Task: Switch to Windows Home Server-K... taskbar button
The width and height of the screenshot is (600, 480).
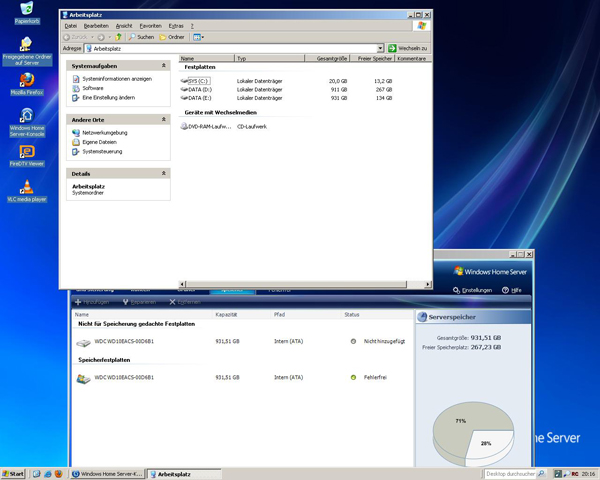Action: tap(107, 474)
